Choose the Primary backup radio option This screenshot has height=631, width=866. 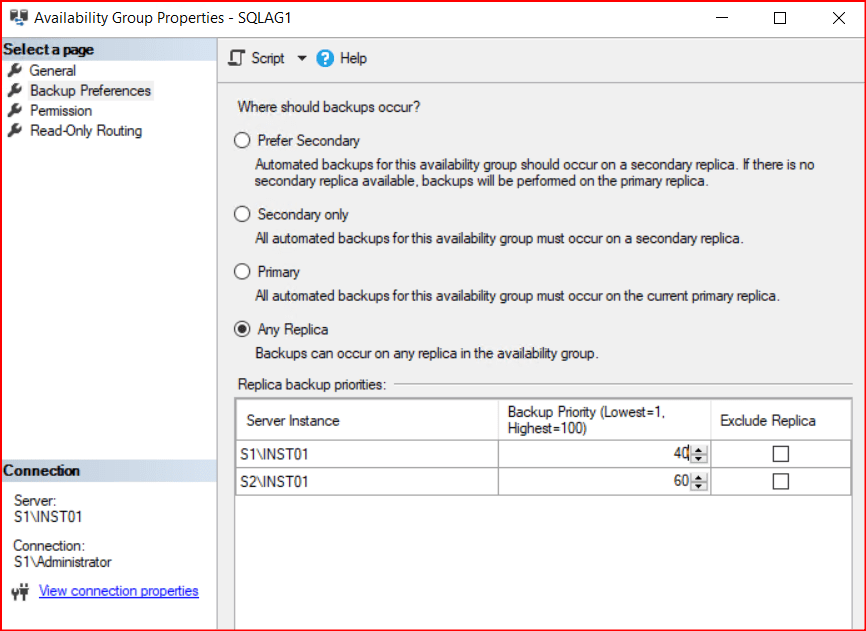(242, 272)
